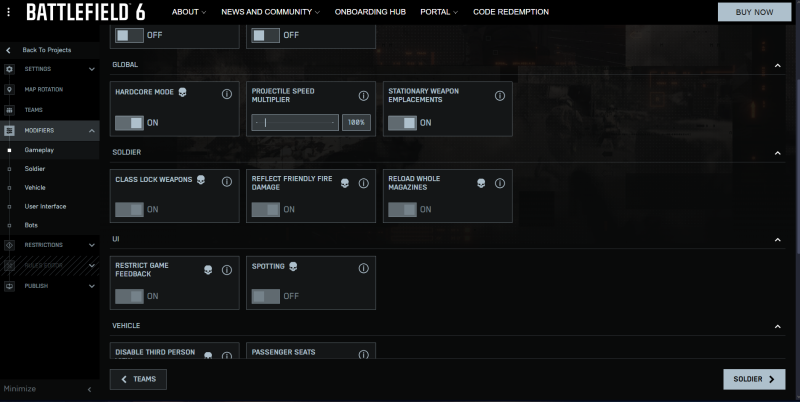The image size is (800, 402).
Task: Show info for Restrict Game Feedback
Action: (x=227, y=270)
